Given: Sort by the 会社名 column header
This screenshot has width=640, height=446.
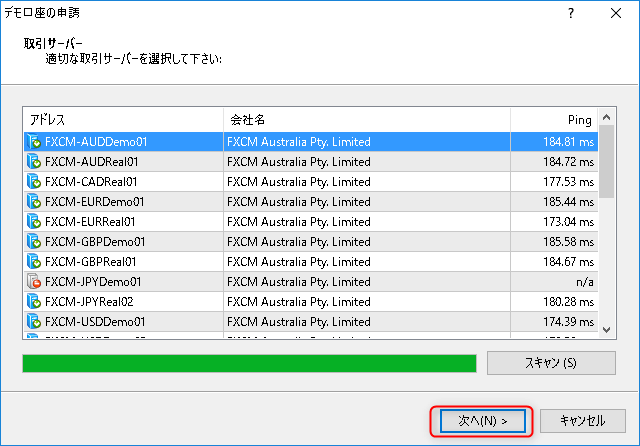Looking at the screenshot, I should 367,120.
